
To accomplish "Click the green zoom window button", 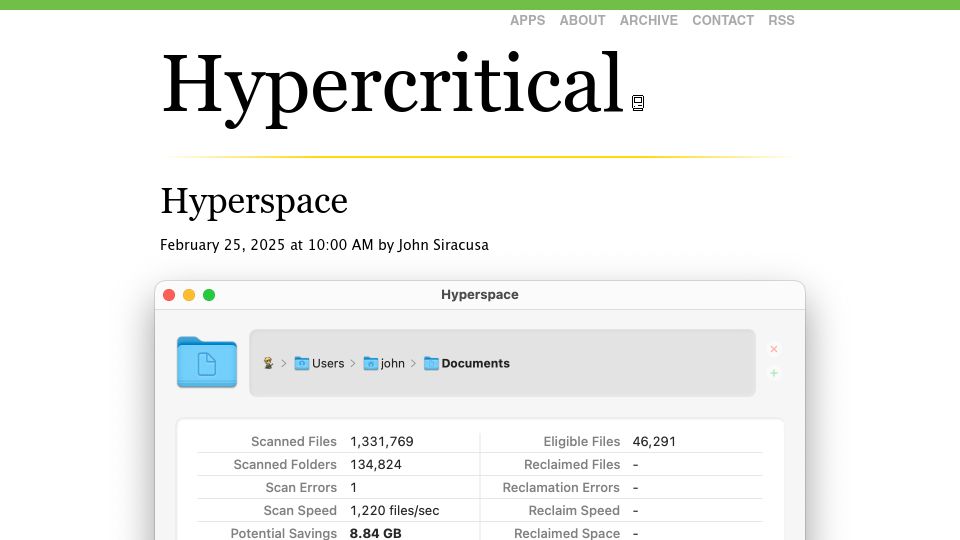I will pos(209,295).
